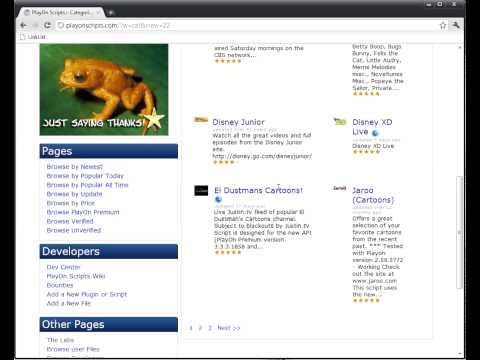The height and width of the screenshot is (360, 480).
Task: Click the browser Forward arrow
Action: point(36,25)
